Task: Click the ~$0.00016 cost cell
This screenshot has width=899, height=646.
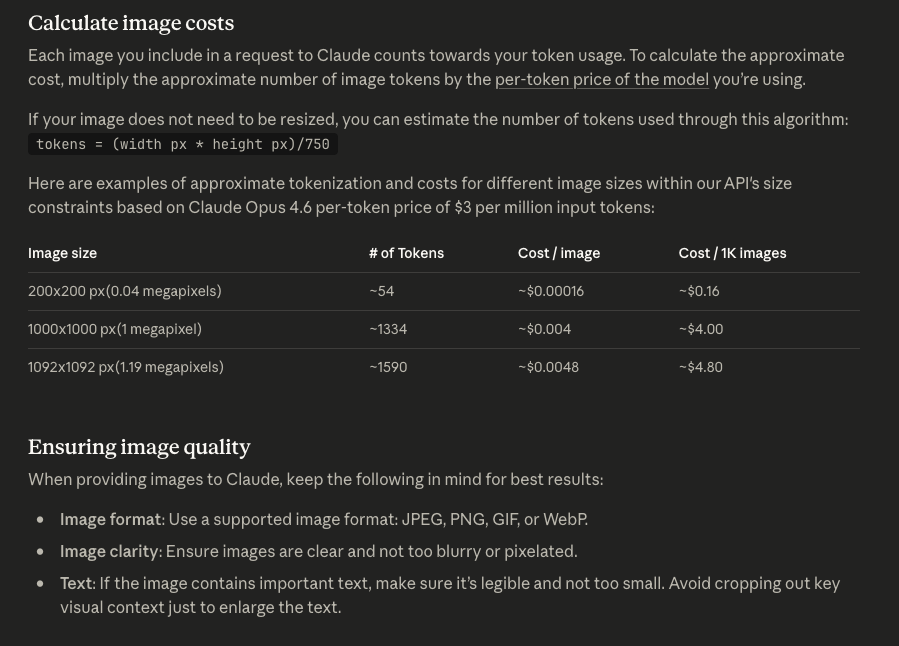Action: point(551,291)
